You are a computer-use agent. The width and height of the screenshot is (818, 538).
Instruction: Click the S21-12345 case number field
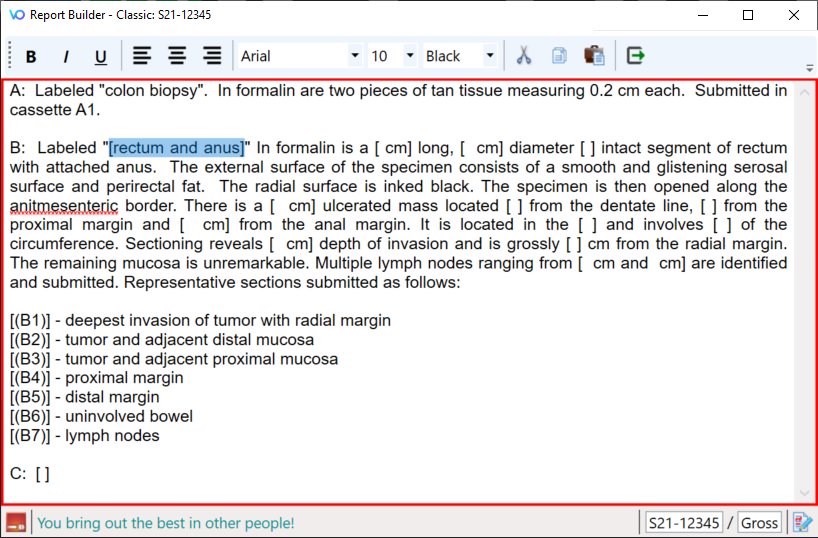point(684,522)
